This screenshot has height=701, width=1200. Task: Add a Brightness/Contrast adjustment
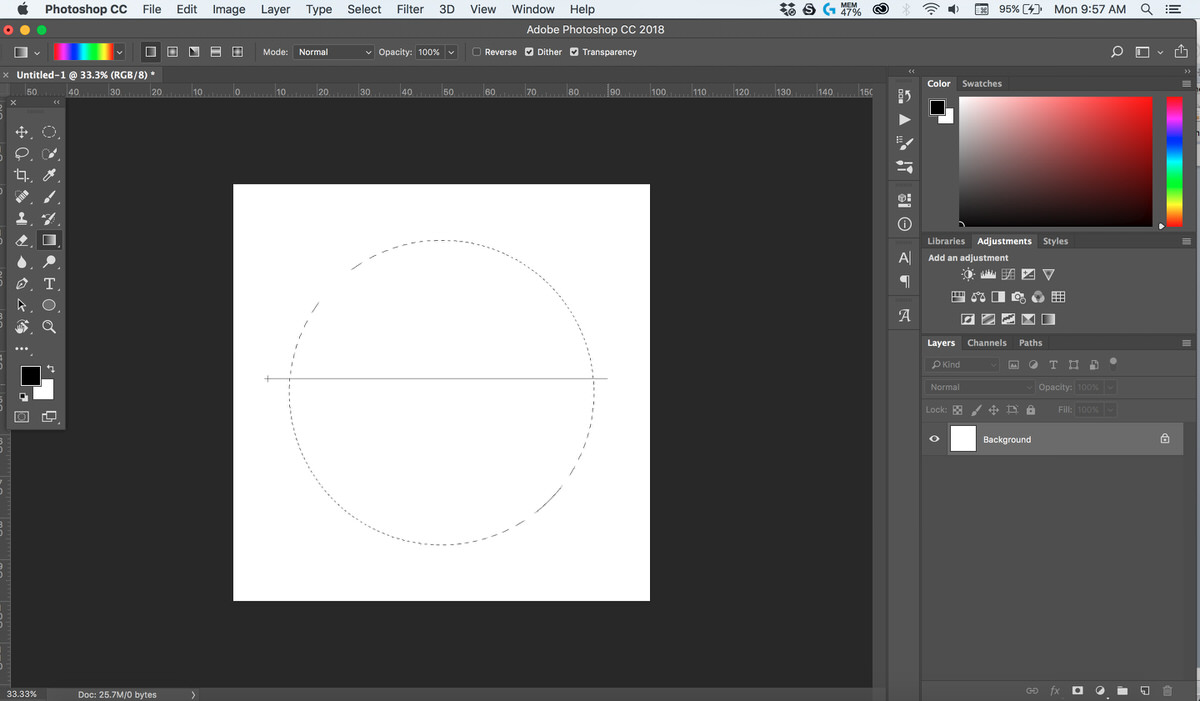pyautogui.click(x=967, y=274)
